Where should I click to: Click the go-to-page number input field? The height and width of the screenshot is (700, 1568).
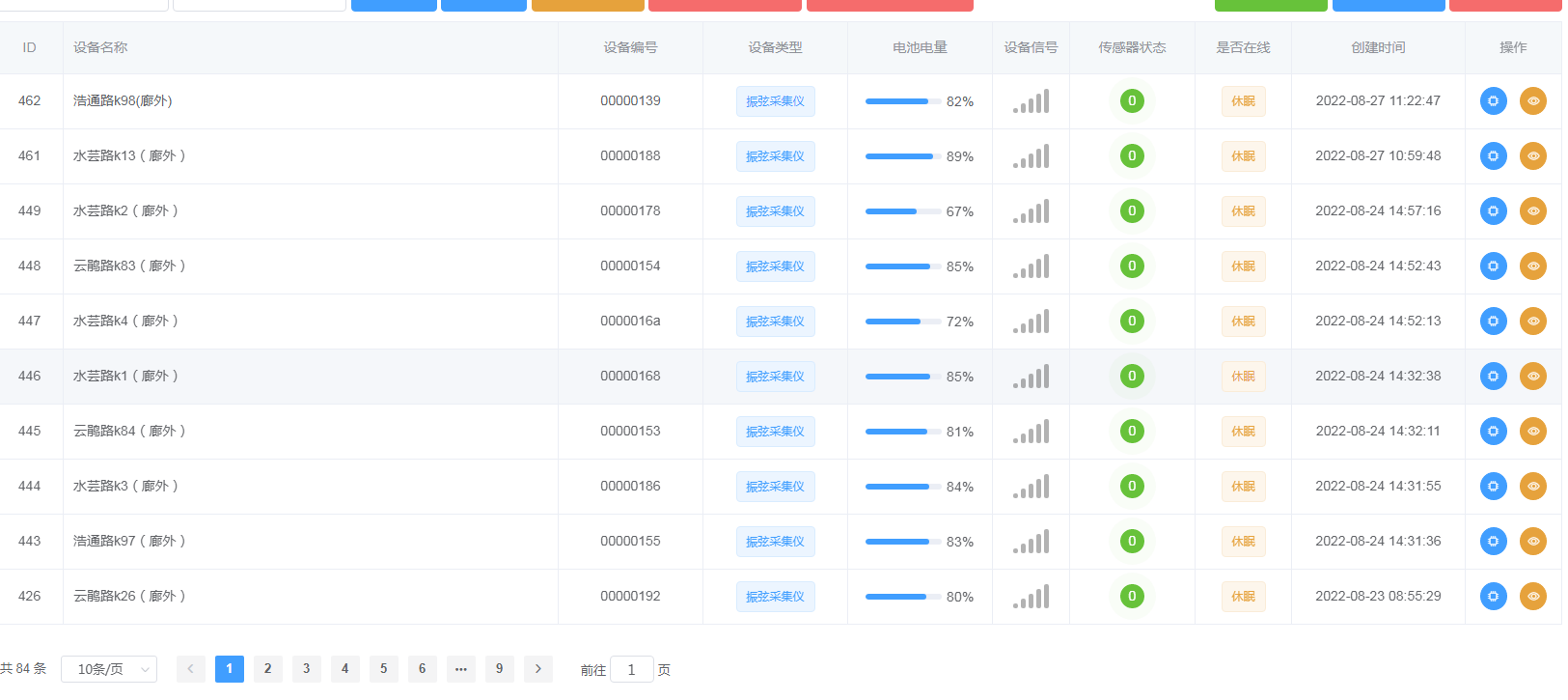coord(632,670)
